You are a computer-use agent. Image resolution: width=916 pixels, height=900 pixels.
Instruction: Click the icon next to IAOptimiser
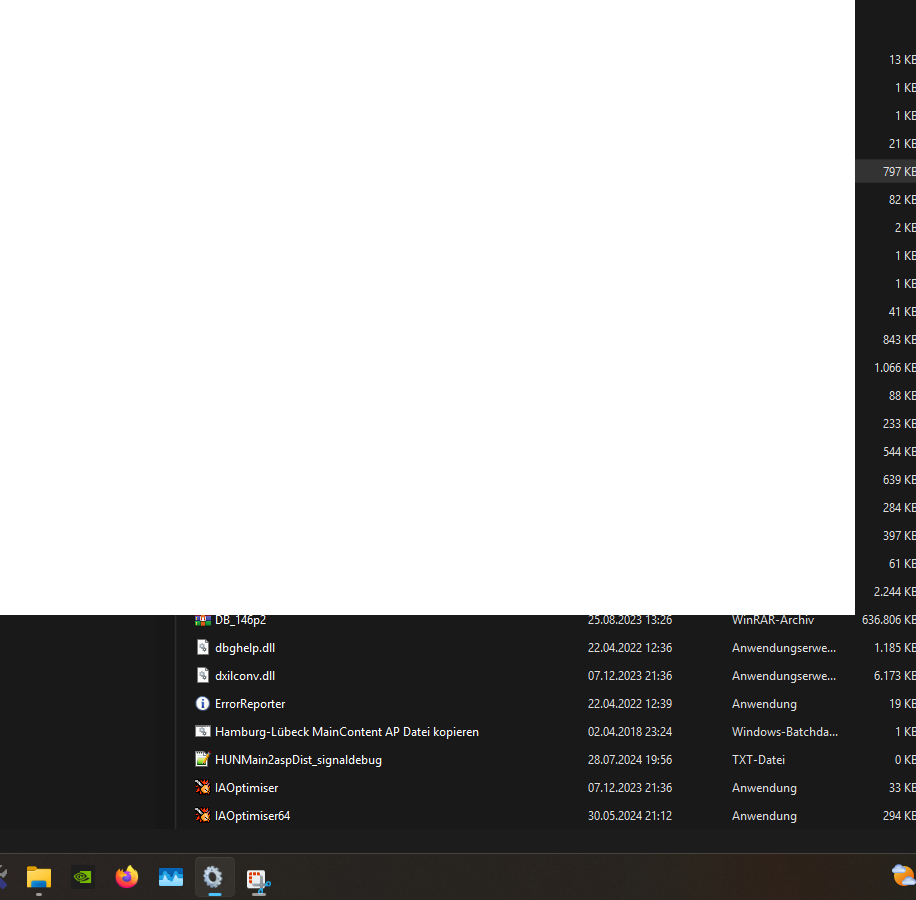(203, 787)
